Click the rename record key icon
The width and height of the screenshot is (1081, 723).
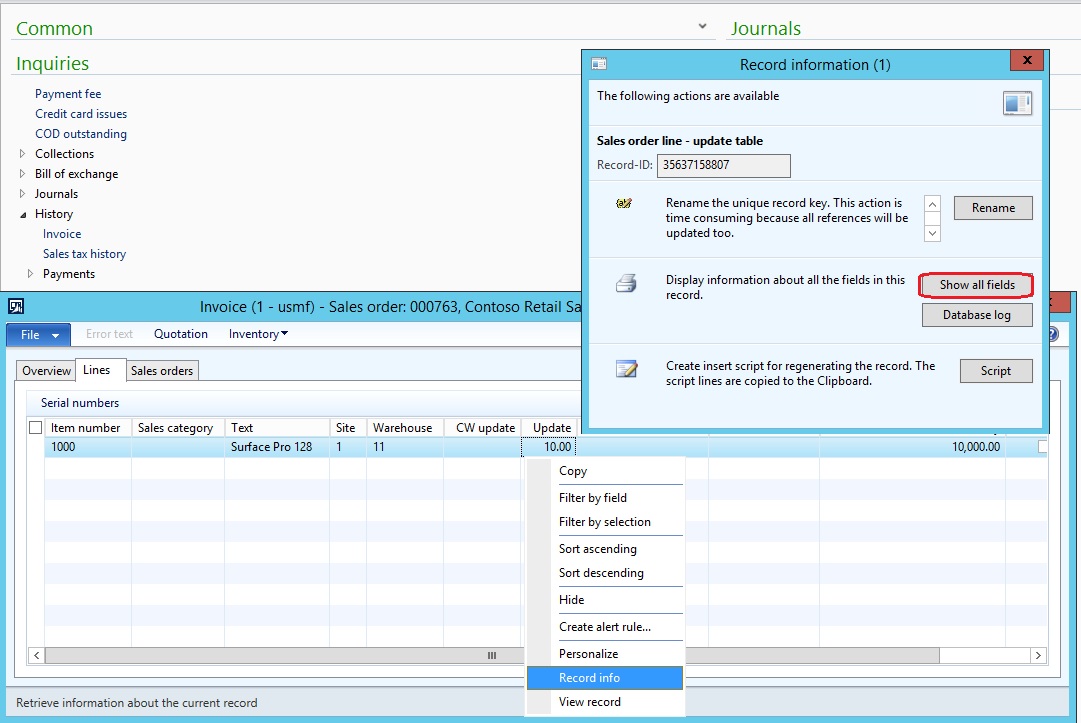click(626, 202)
